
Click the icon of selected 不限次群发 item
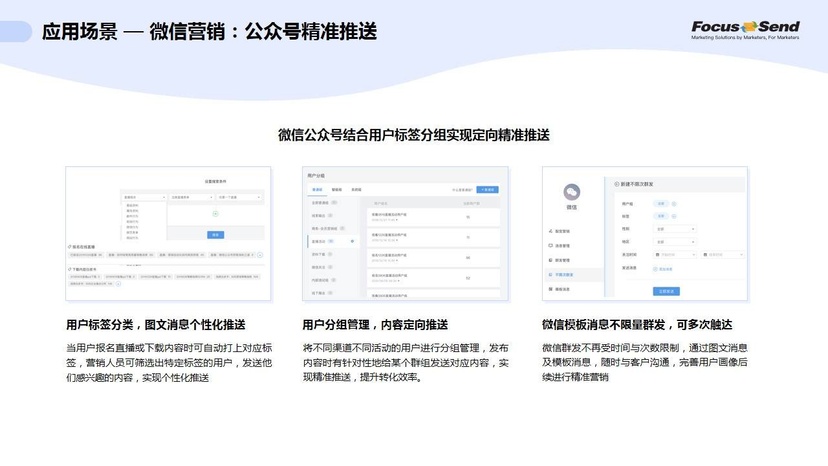(550, 275)
